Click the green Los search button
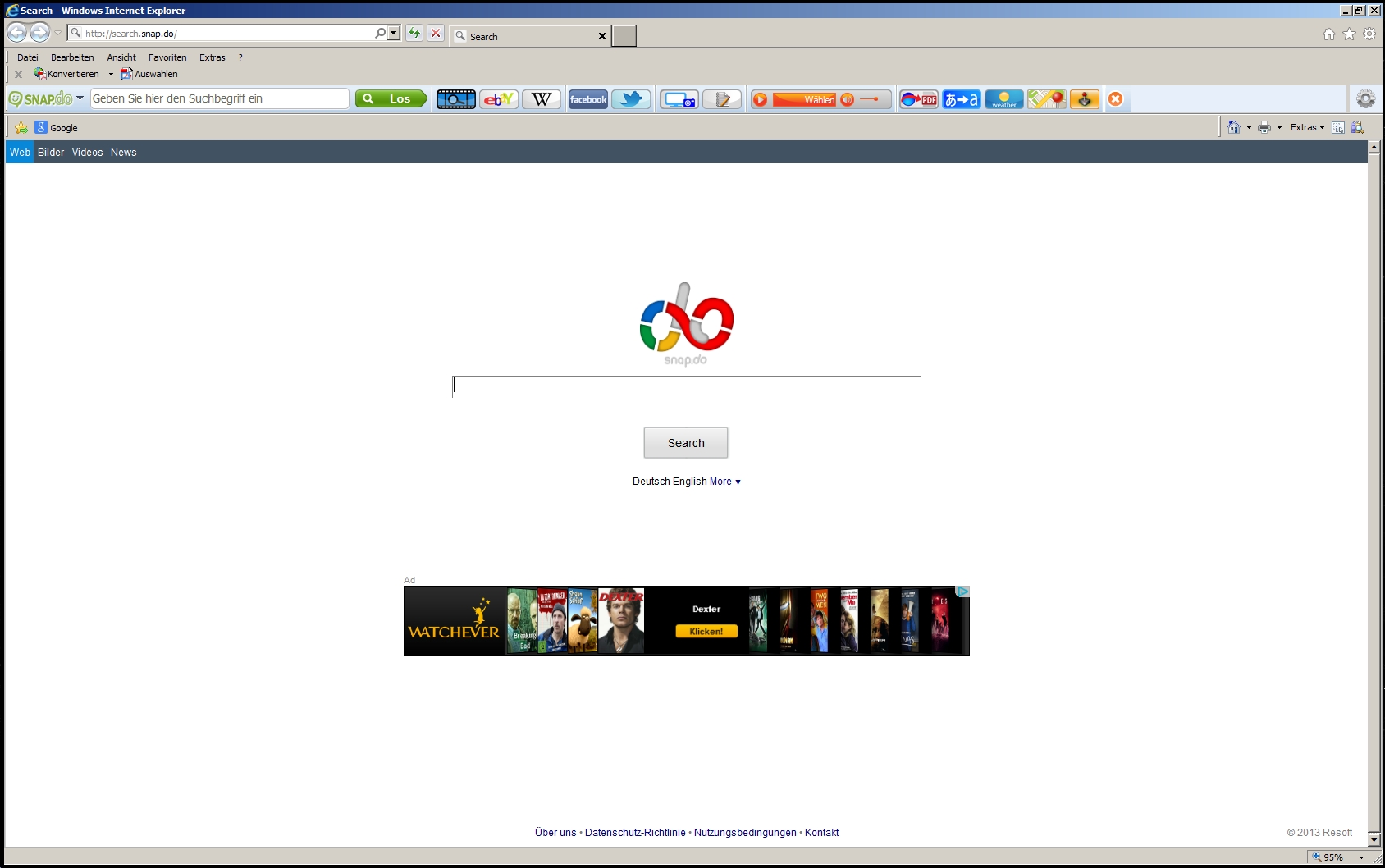The height and width of the screenshot is (868, 1385). [x=391, y=98]
